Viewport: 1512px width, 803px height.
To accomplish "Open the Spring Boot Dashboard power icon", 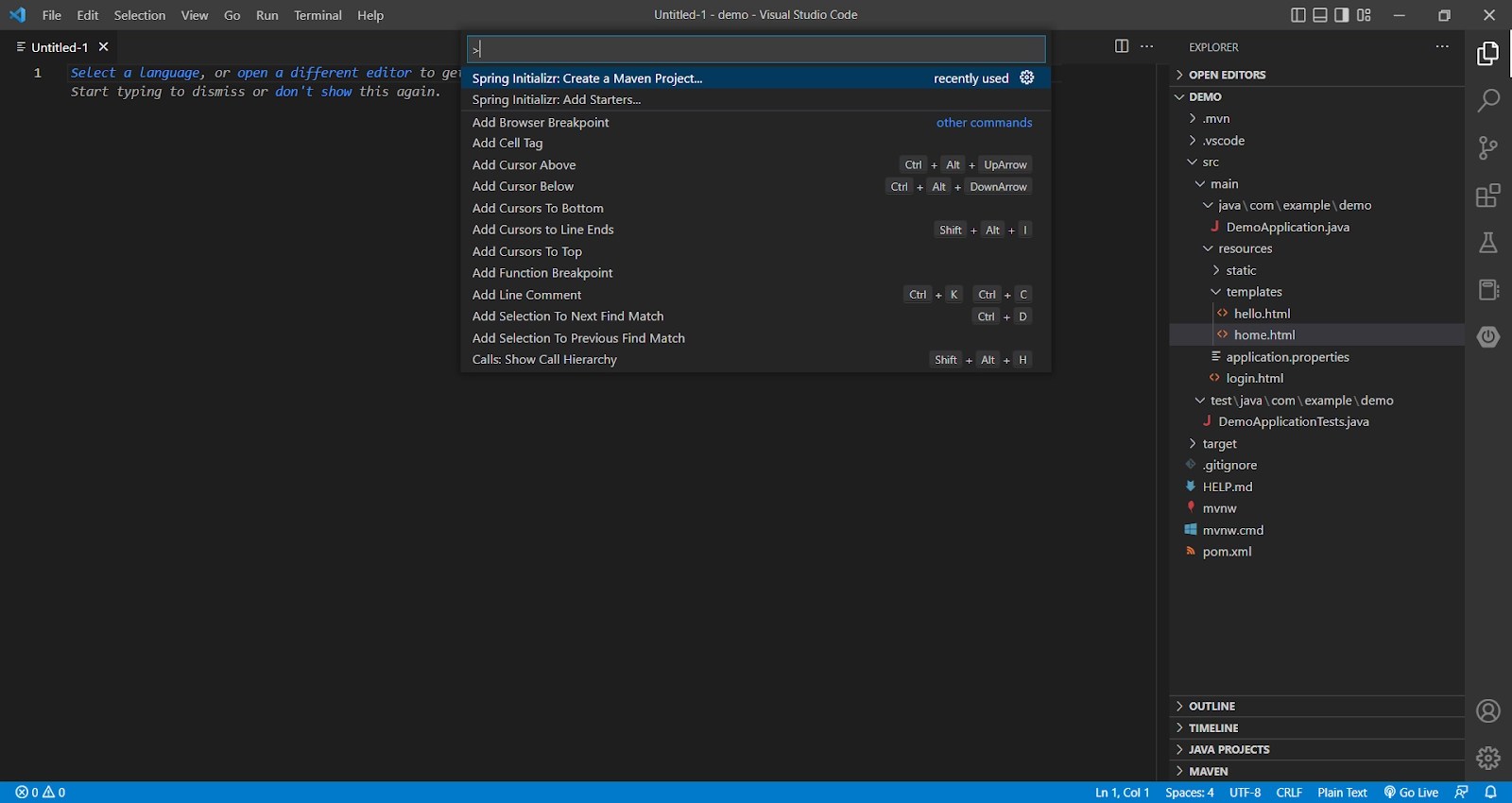I will tap(1487, 336).
